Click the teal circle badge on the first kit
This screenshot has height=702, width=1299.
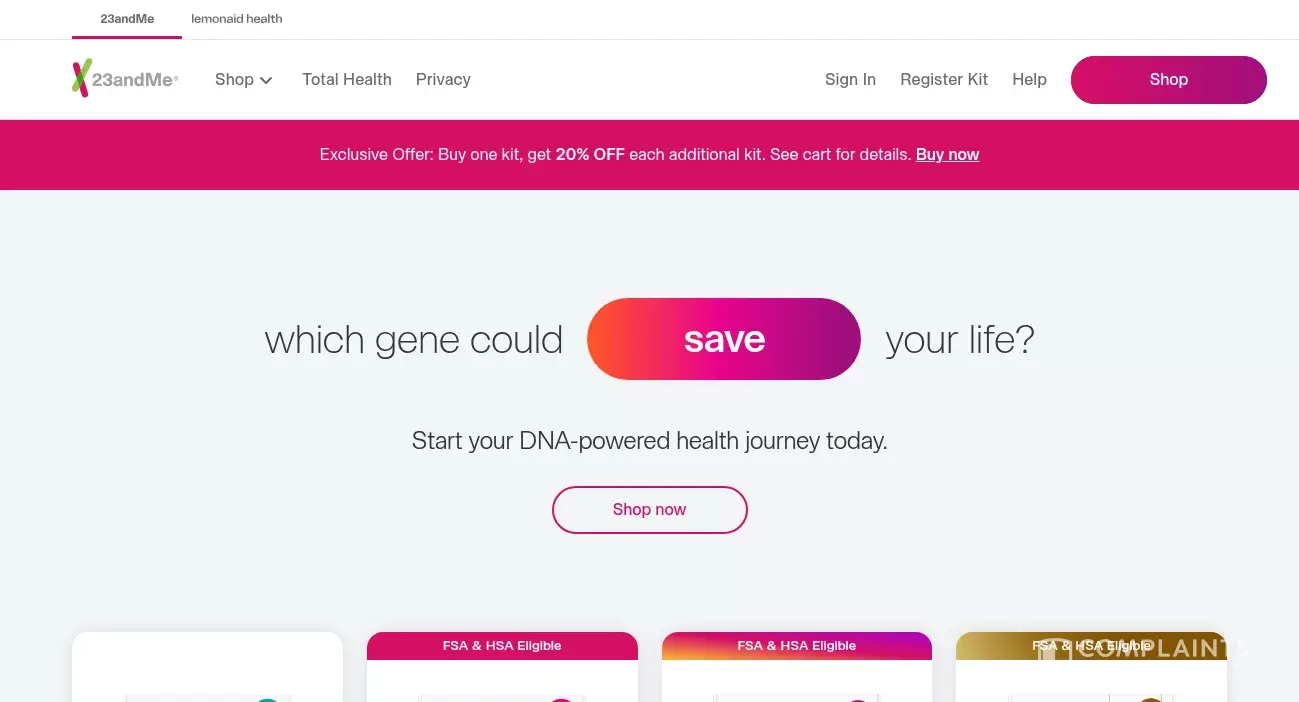266,698
